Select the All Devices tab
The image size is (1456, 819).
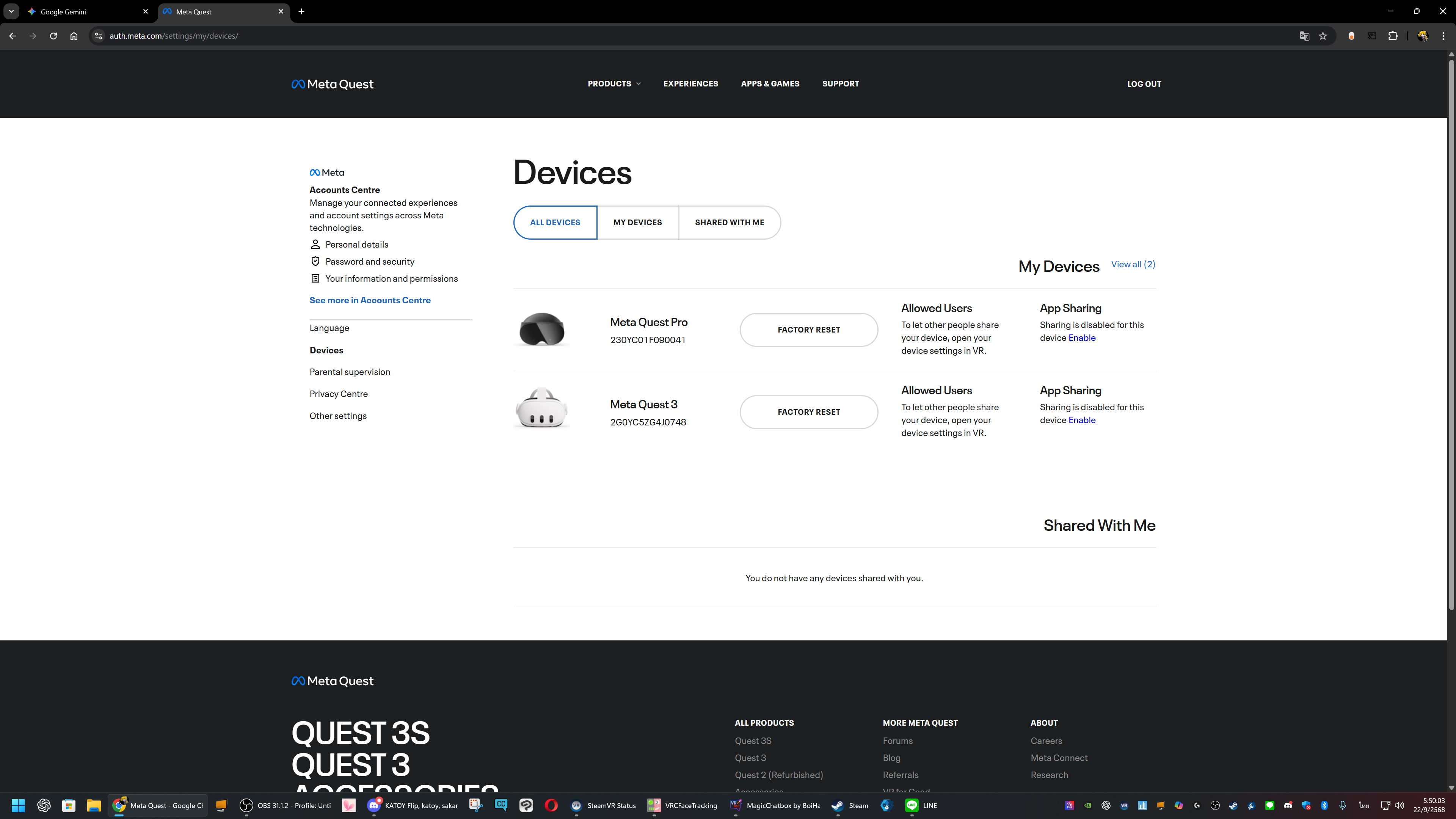[555, 222]
